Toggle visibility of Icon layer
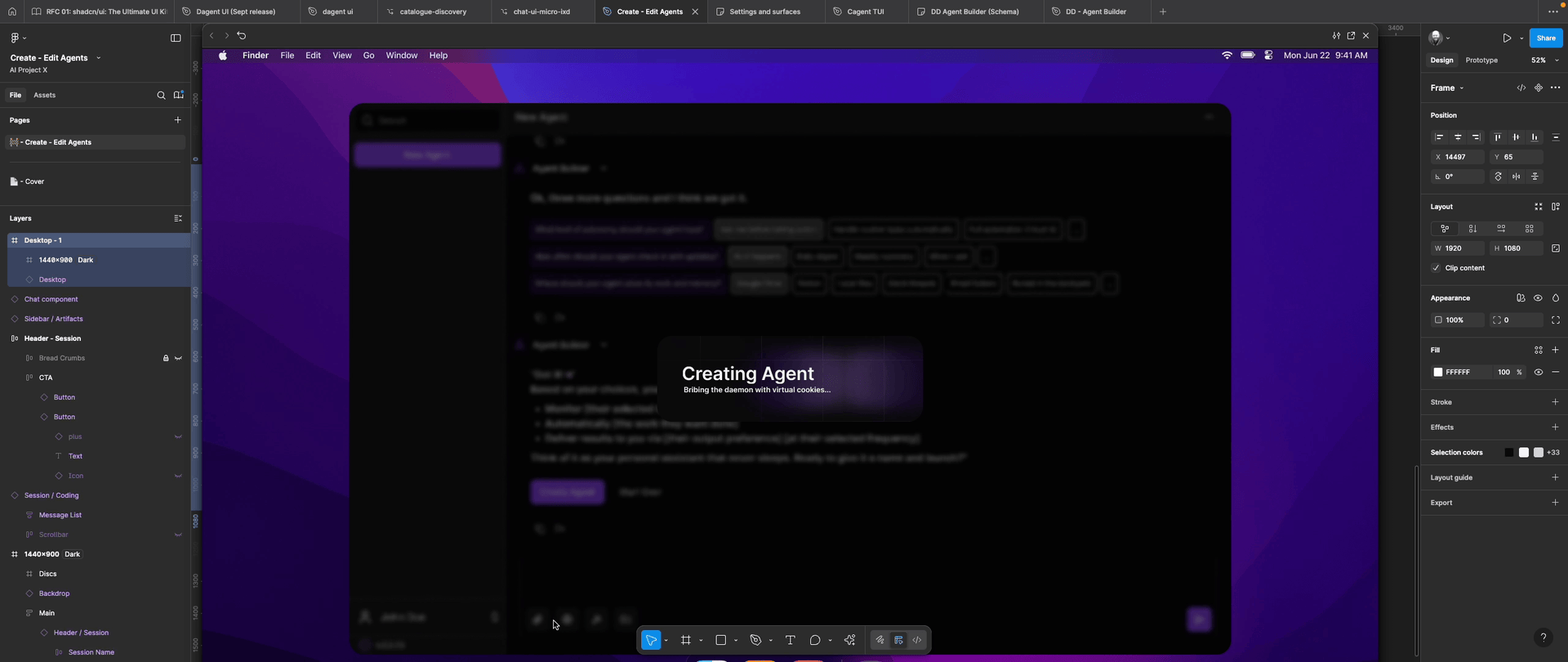The width and height of the screenshot is (1568, 662). [x=178, y=476]
